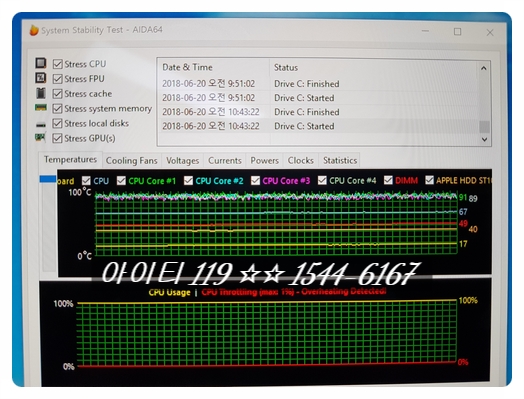Click the disk drive icon beside Stress local disks
The image size is (524, 399).
click(x=41, y=125)
